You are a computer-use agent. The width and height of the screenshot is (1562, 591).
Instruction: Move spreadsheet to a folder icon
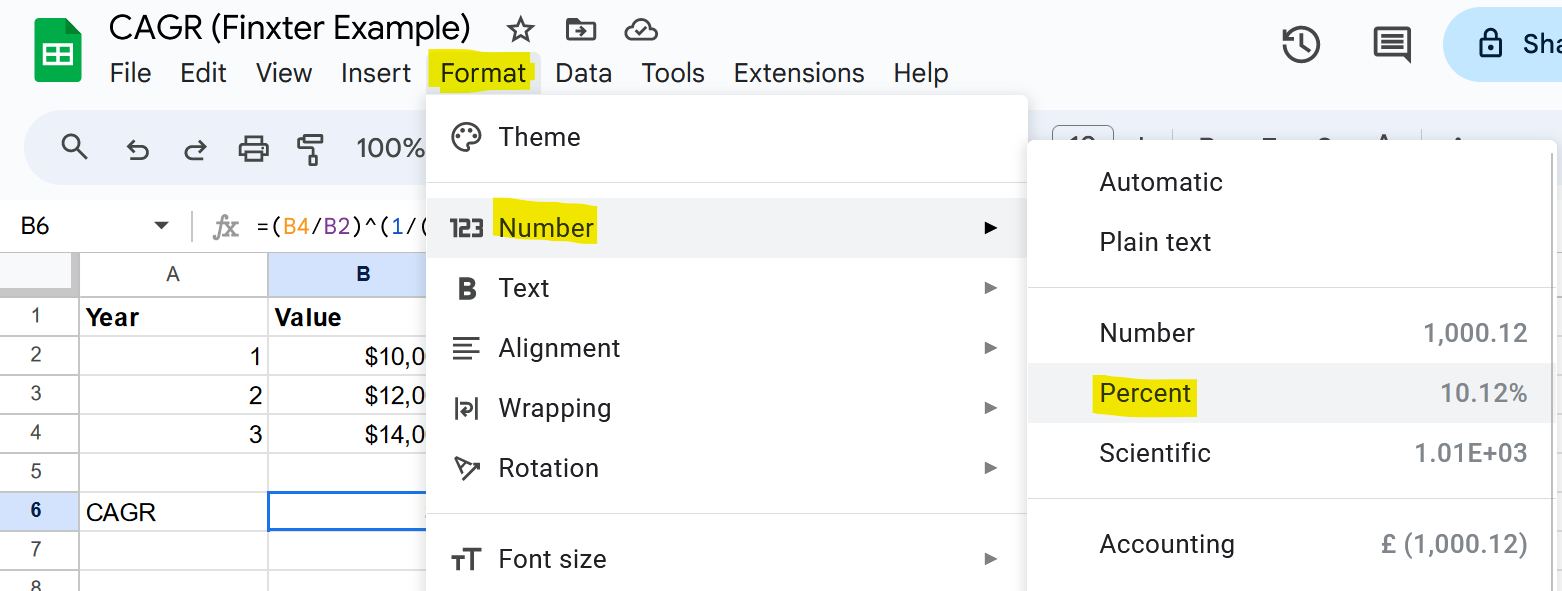[581, 29]
